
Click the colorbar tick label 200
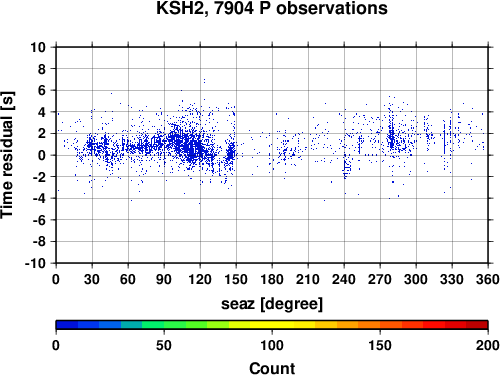(488, 345)
